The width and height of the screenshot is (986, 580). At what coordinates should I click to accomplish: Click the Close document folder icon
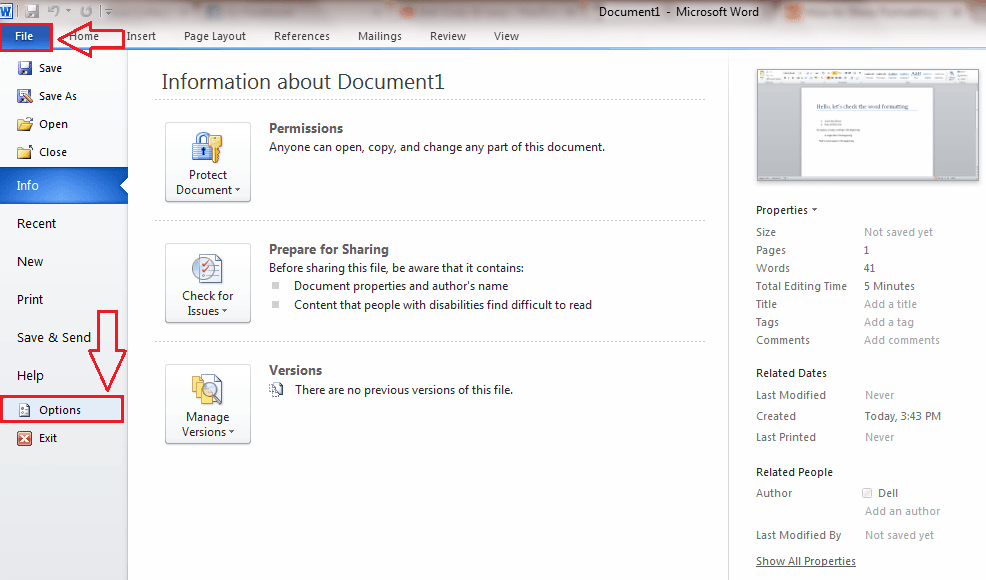coord(25,152)
